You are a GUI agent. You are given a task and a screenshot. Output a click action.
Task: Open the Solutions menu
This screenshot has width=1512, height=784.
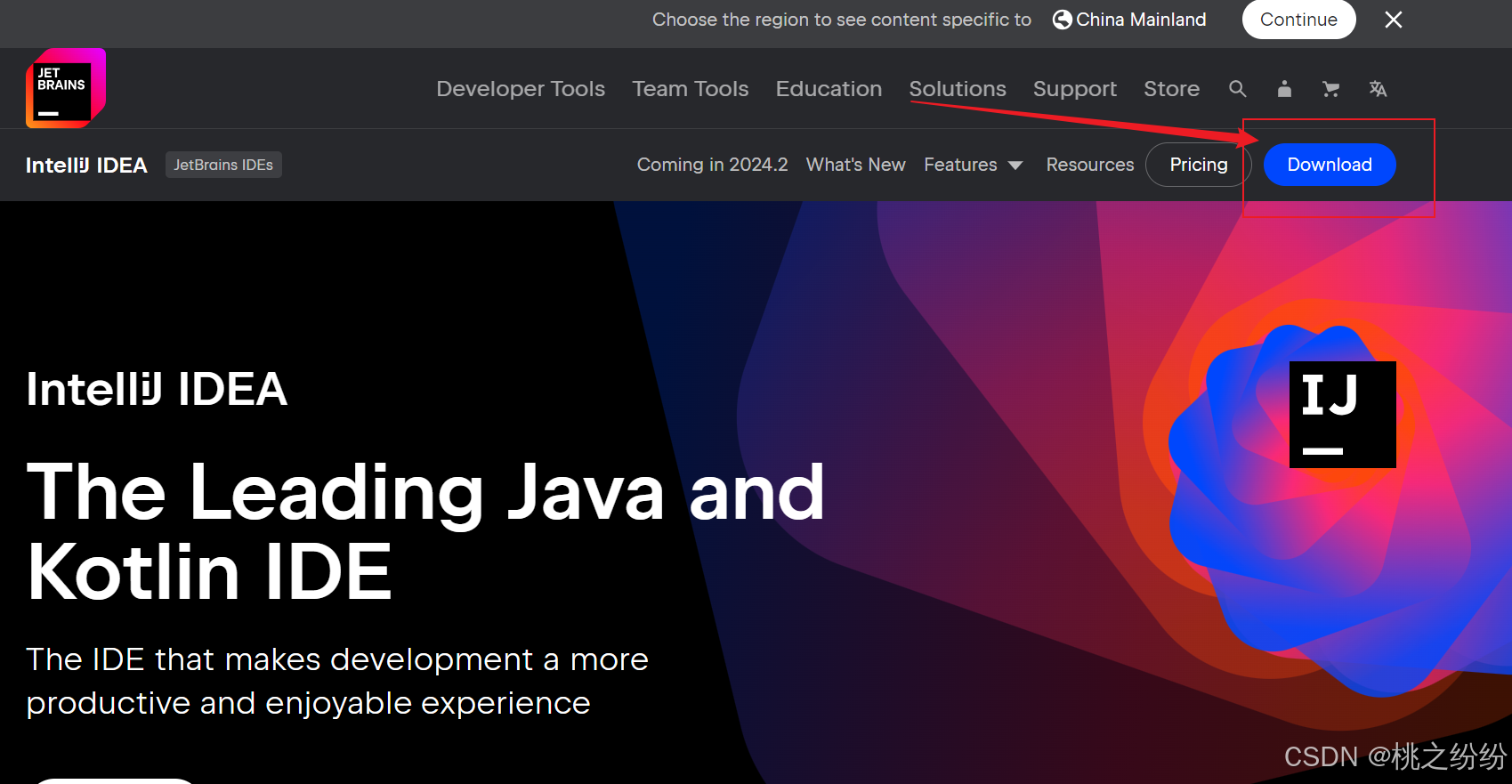[x=958, y=89]
